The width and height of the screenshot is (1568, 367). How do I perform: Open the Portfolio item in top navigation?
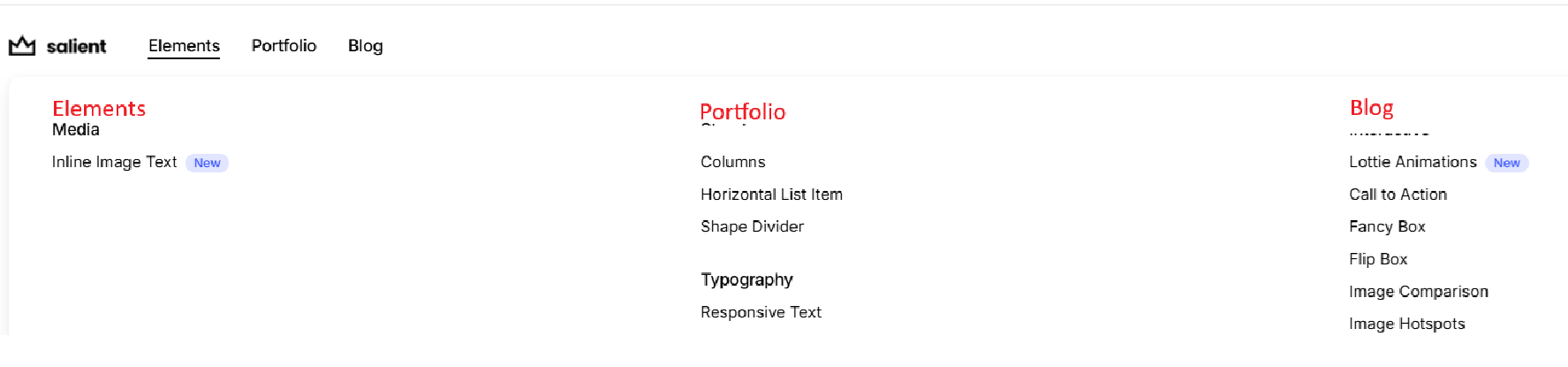click(x=284, y=46)
